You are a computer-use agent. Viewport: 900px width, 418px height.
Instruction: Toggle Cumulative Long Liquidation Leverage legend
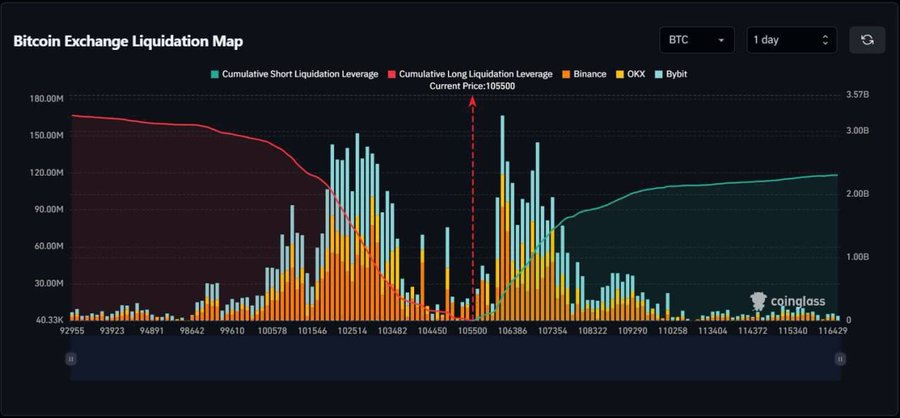470,74
